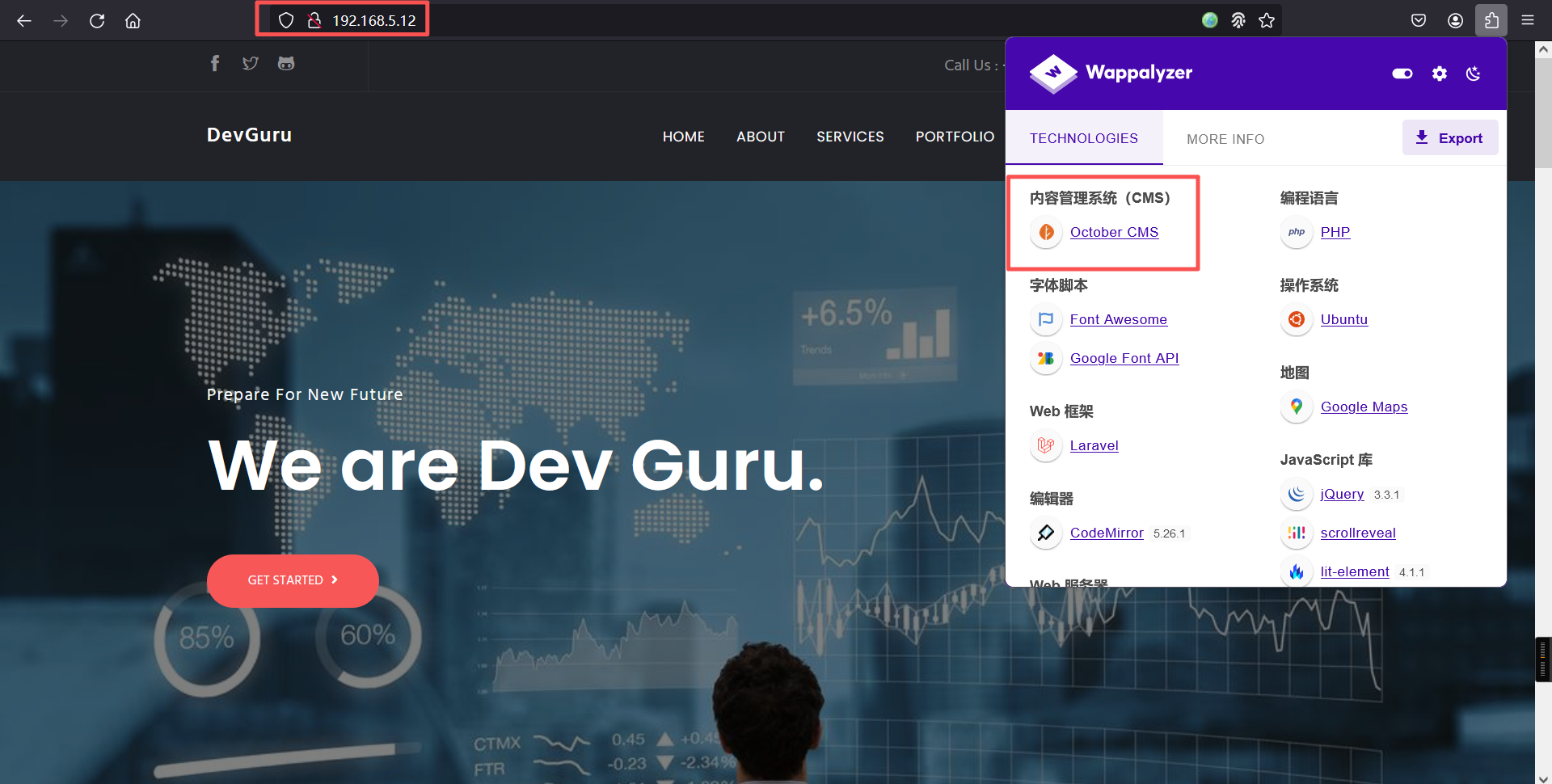The image size is (1552, 784).
Task: Click the CodeMirror logo icon
Action: click(x=1046, y=533)
